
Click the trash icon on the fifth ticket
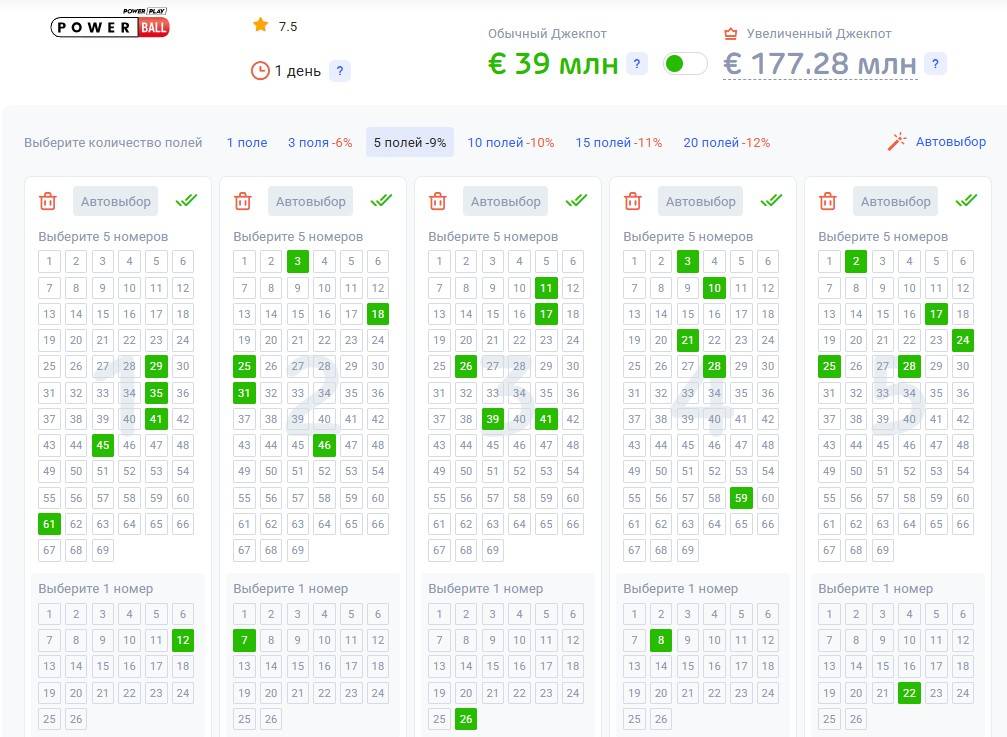[825, 200]
